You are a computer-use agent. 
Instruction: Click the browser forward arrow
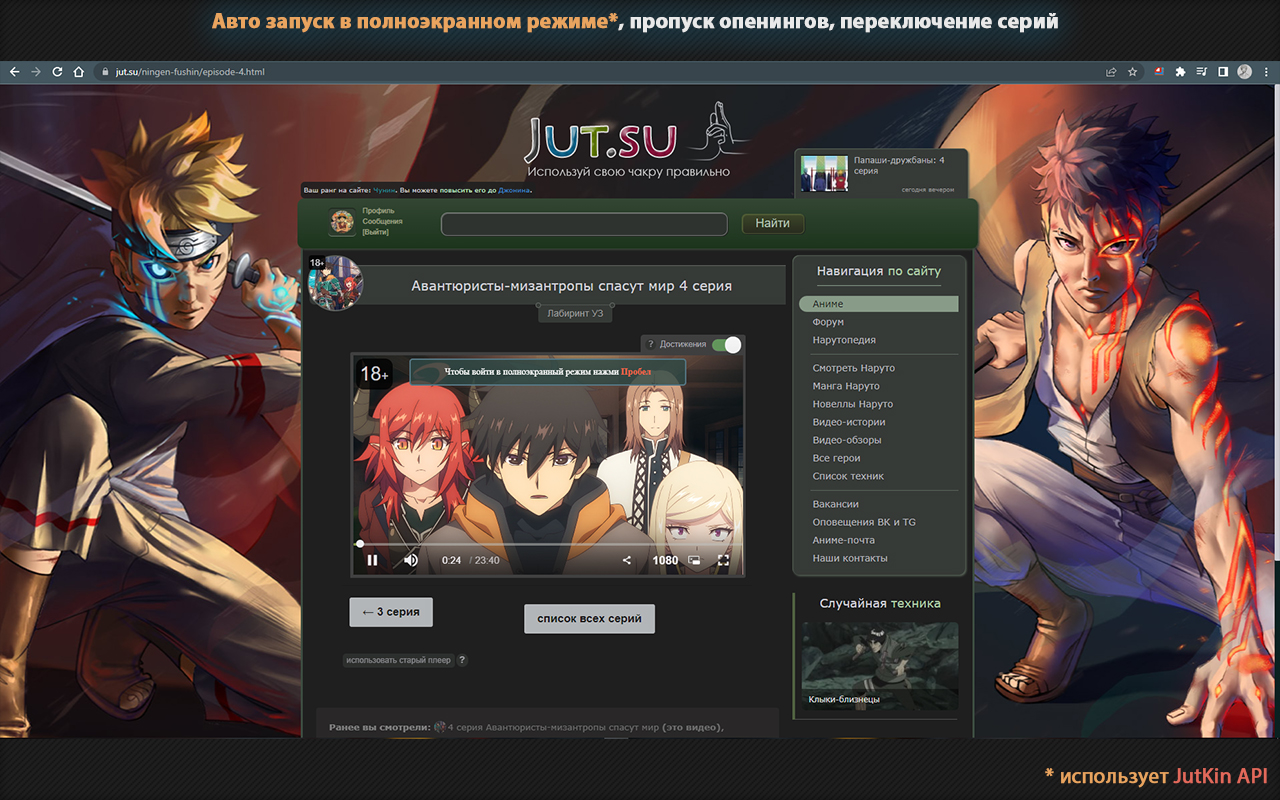pos(36,72)
